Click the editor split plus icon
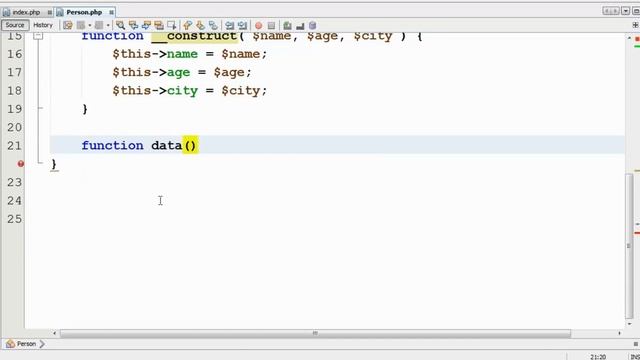This screenshot has width=640, height=360. coord(635,25)
